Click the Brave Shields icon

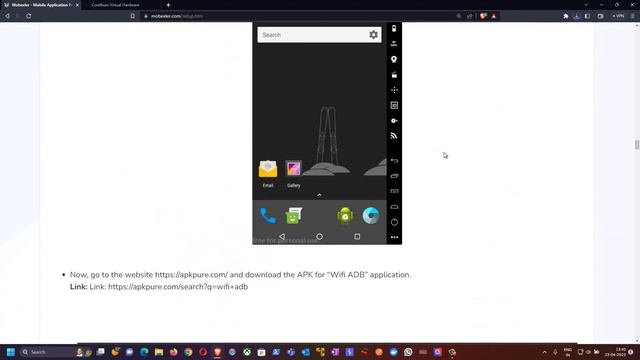point(483,16)
